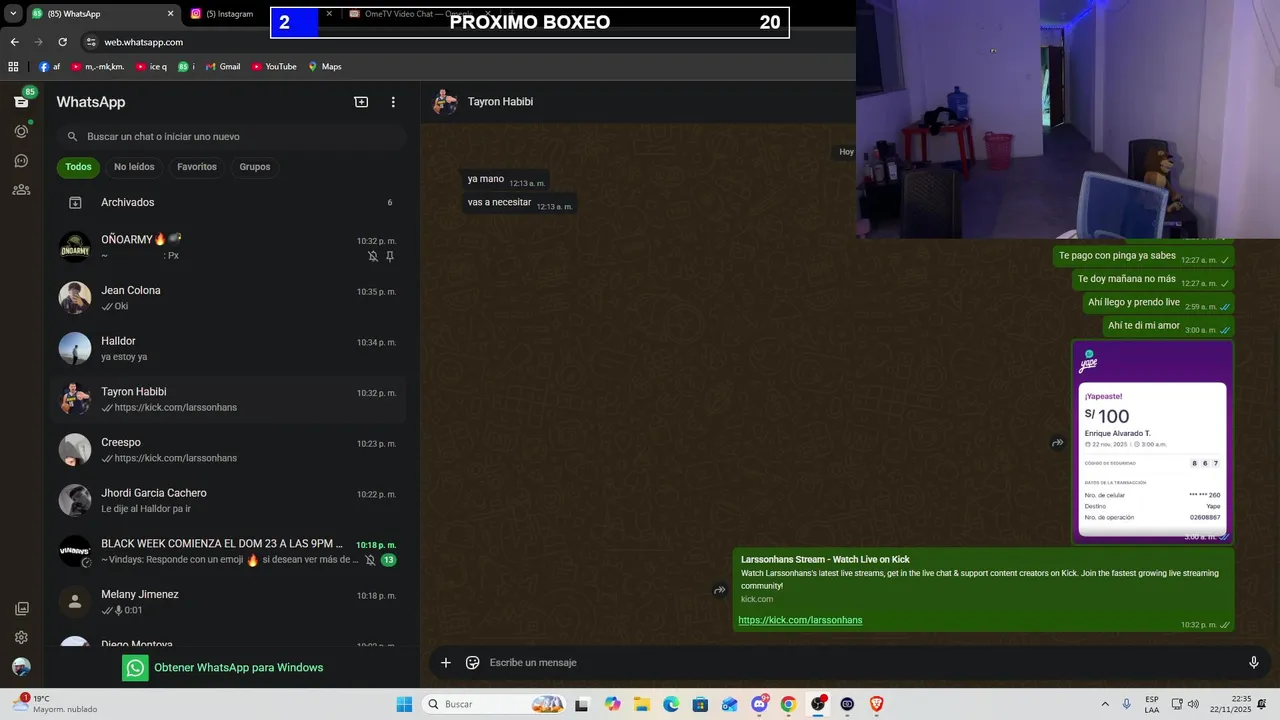Record a voice message with microphone
This screenshot has width=1280, height=720.
[1253, 662]
